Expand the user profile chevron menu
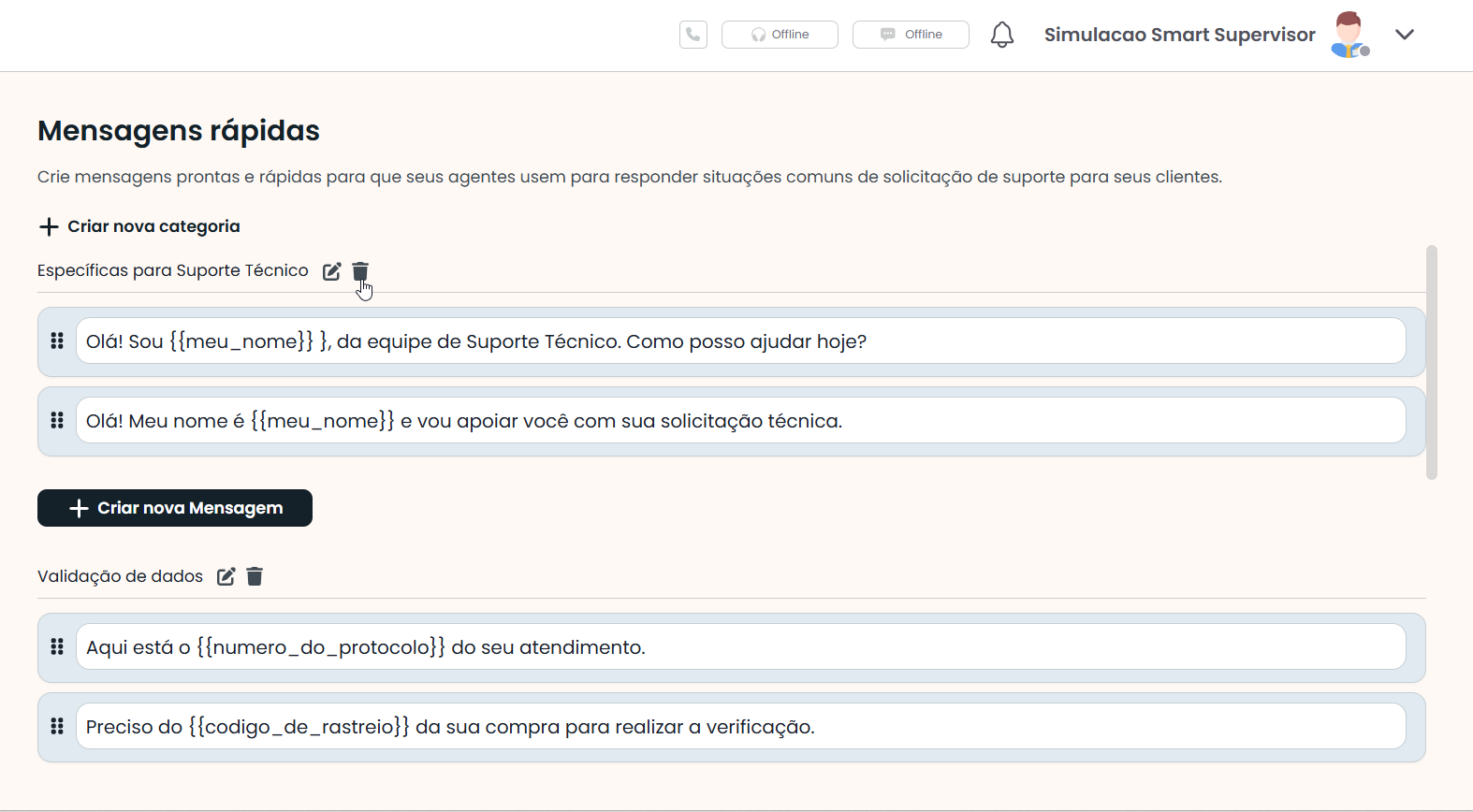Image resolution: width=1473 pixels, height=812 pixels. coord(1404,35)
